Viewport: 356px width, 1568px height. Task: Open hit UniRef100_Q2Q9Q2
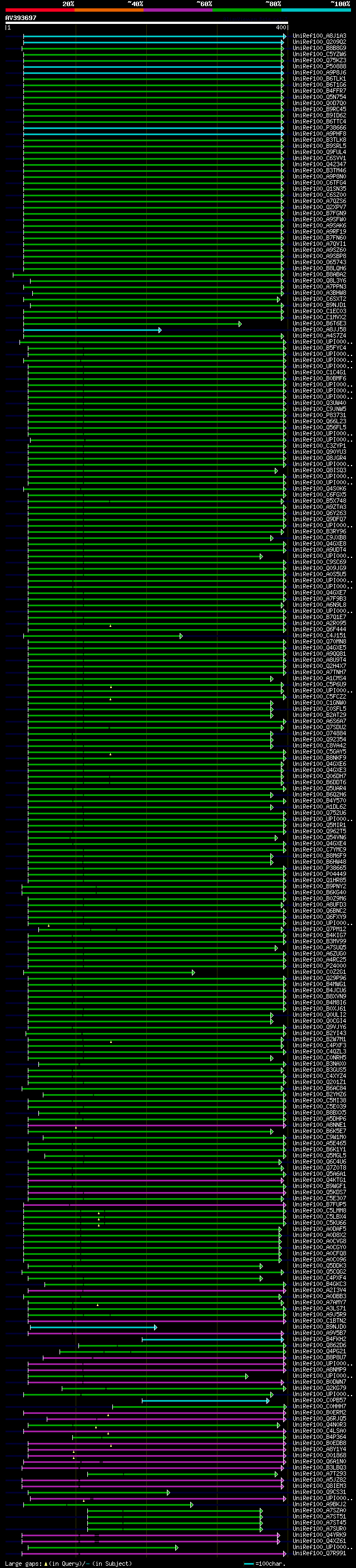tap(319, 42)
